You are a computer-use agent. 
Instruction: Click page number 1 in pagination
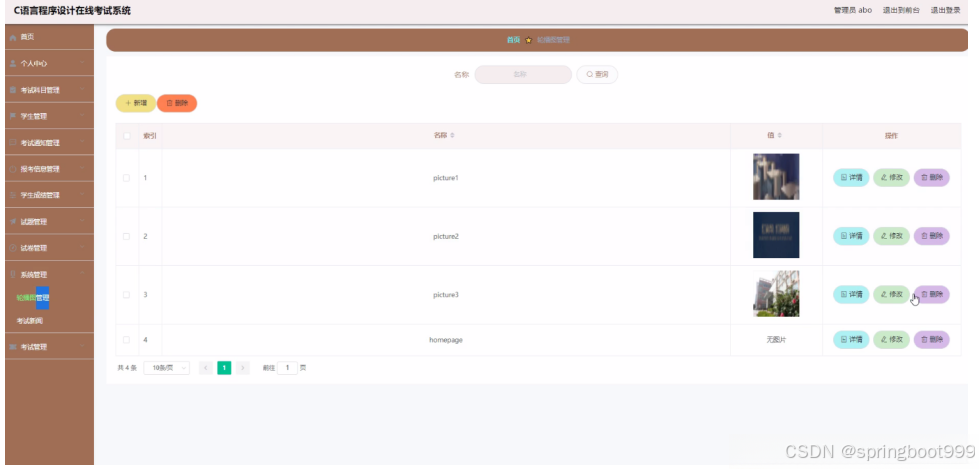click(x=224, y=368)
